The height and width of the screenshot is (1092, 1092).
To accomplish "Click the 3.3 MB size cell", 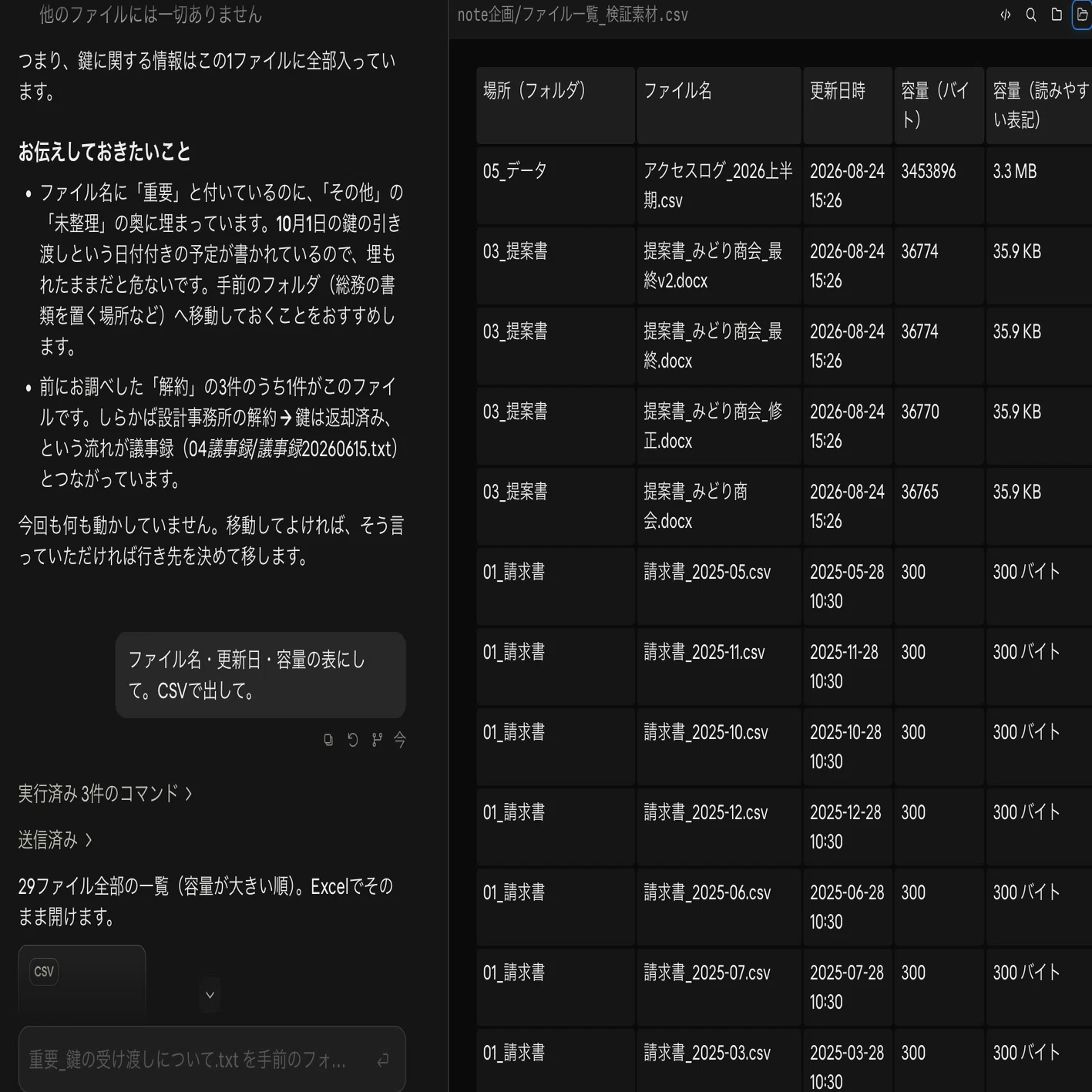I will coord(1039,186).
